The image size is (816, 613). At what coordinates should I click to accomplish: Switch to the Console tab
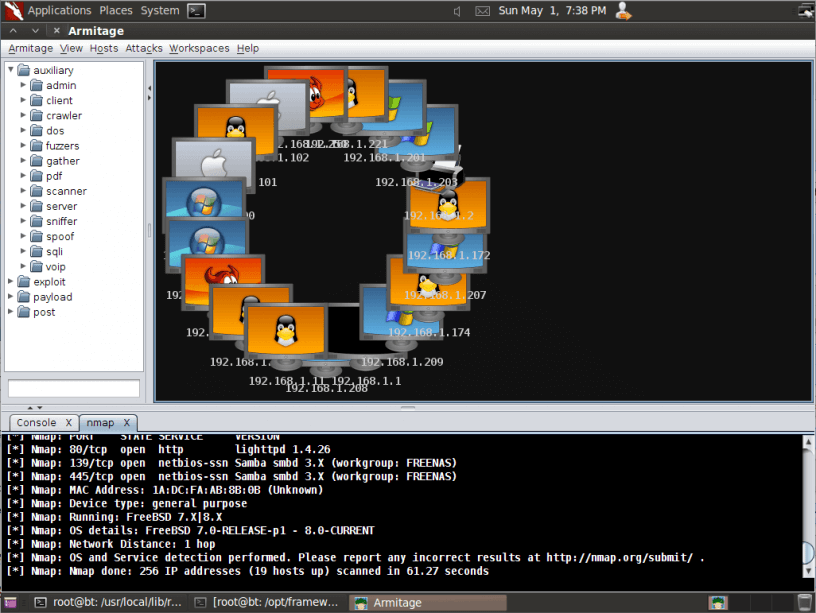coord(35,423)
